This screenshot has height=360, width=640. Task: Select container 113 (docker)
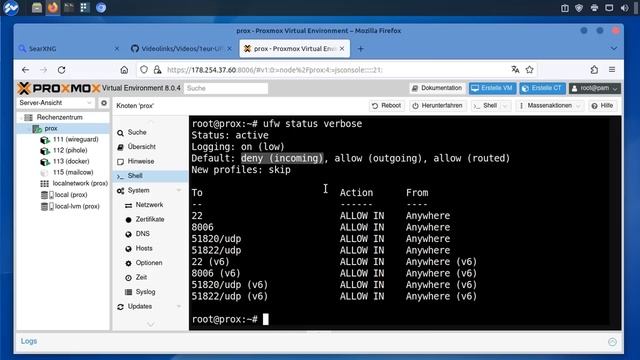71,161
